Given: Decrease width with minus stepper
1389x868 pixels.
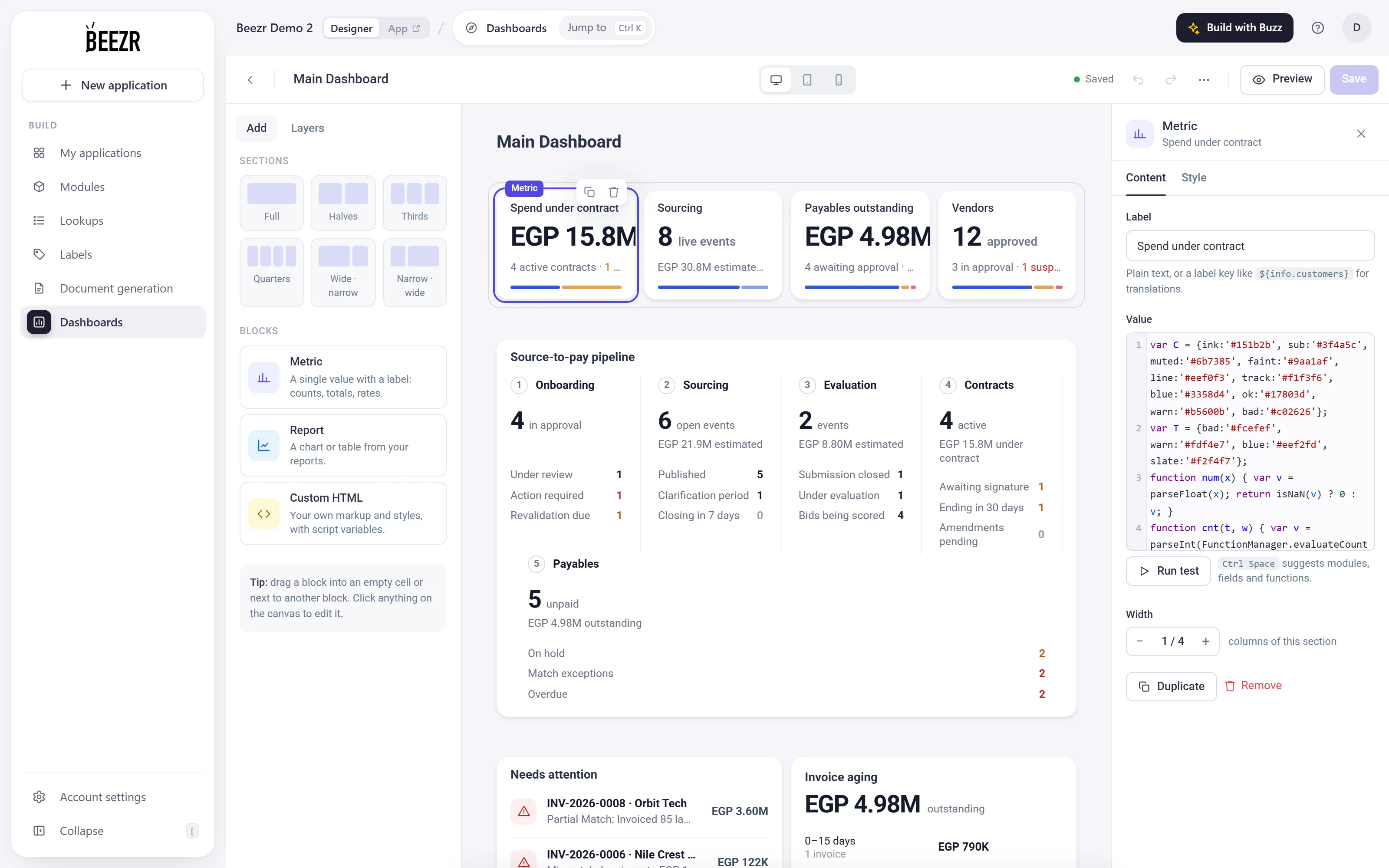Looking at the screenshot, I should tap(1140, 641).
